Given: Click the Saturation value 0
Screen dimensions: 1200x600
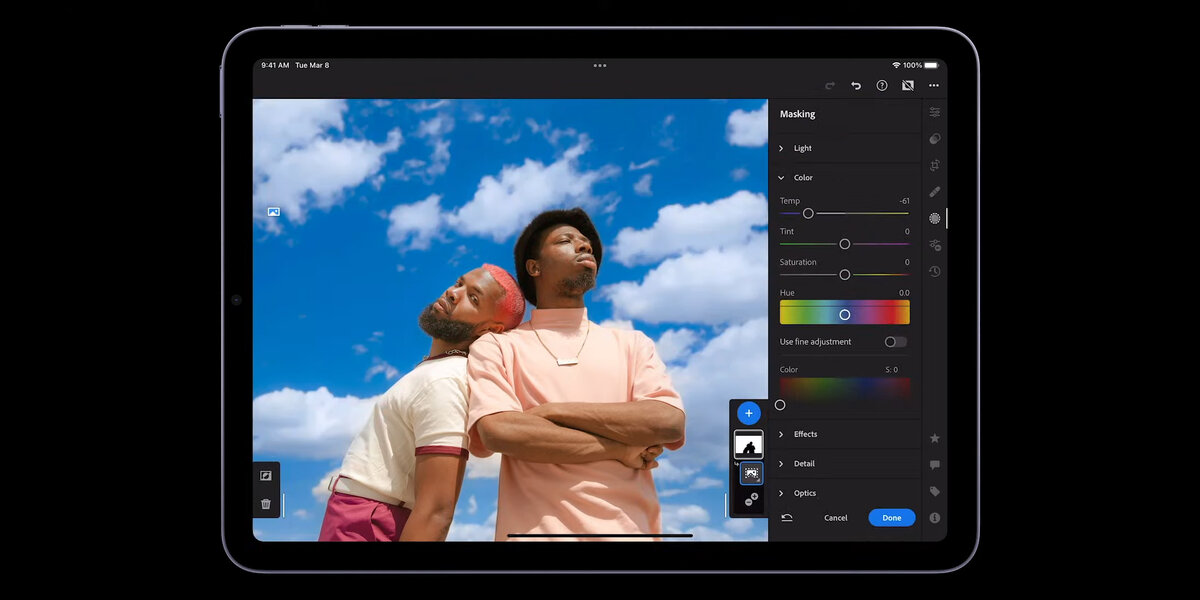Looking at the screenshot, I should pyautogui.click(x=907, y=262).
